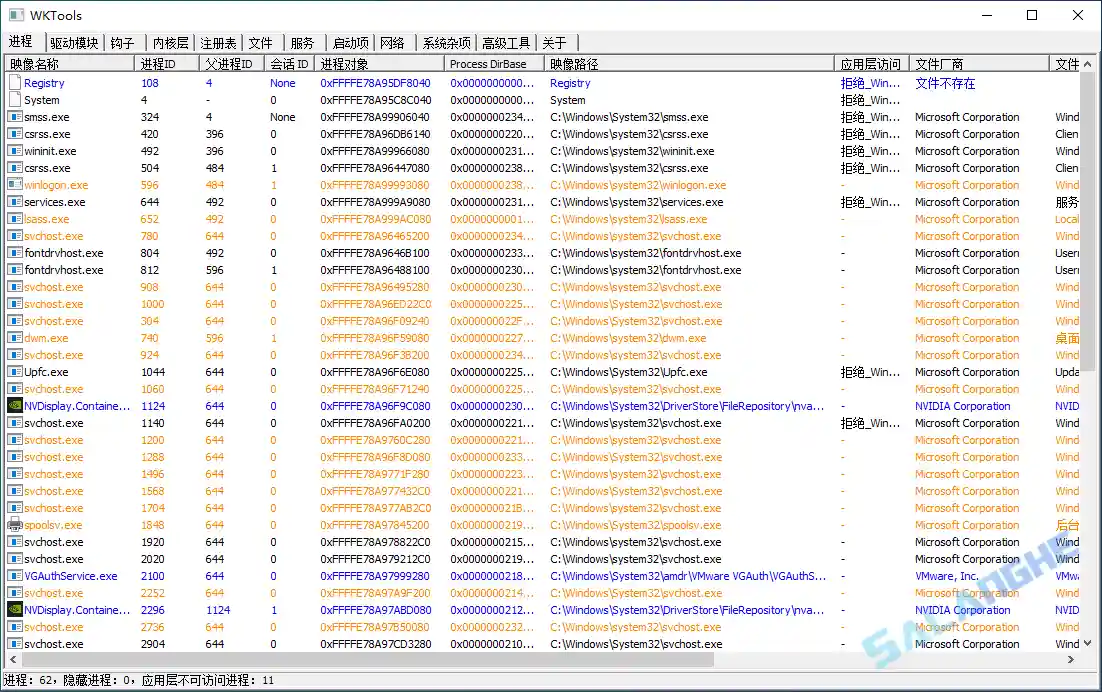Open the 注册表 tab
Screen dimensions: 1102x692
click(x=218, y=43)
